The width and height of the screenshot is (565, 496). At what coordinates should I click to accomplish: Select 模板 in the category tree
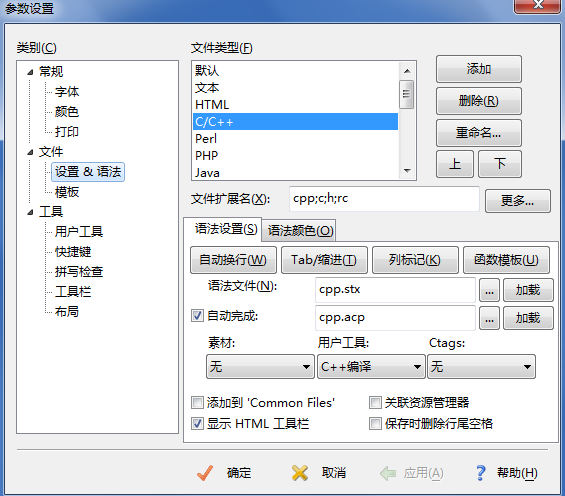pos(67,192)
